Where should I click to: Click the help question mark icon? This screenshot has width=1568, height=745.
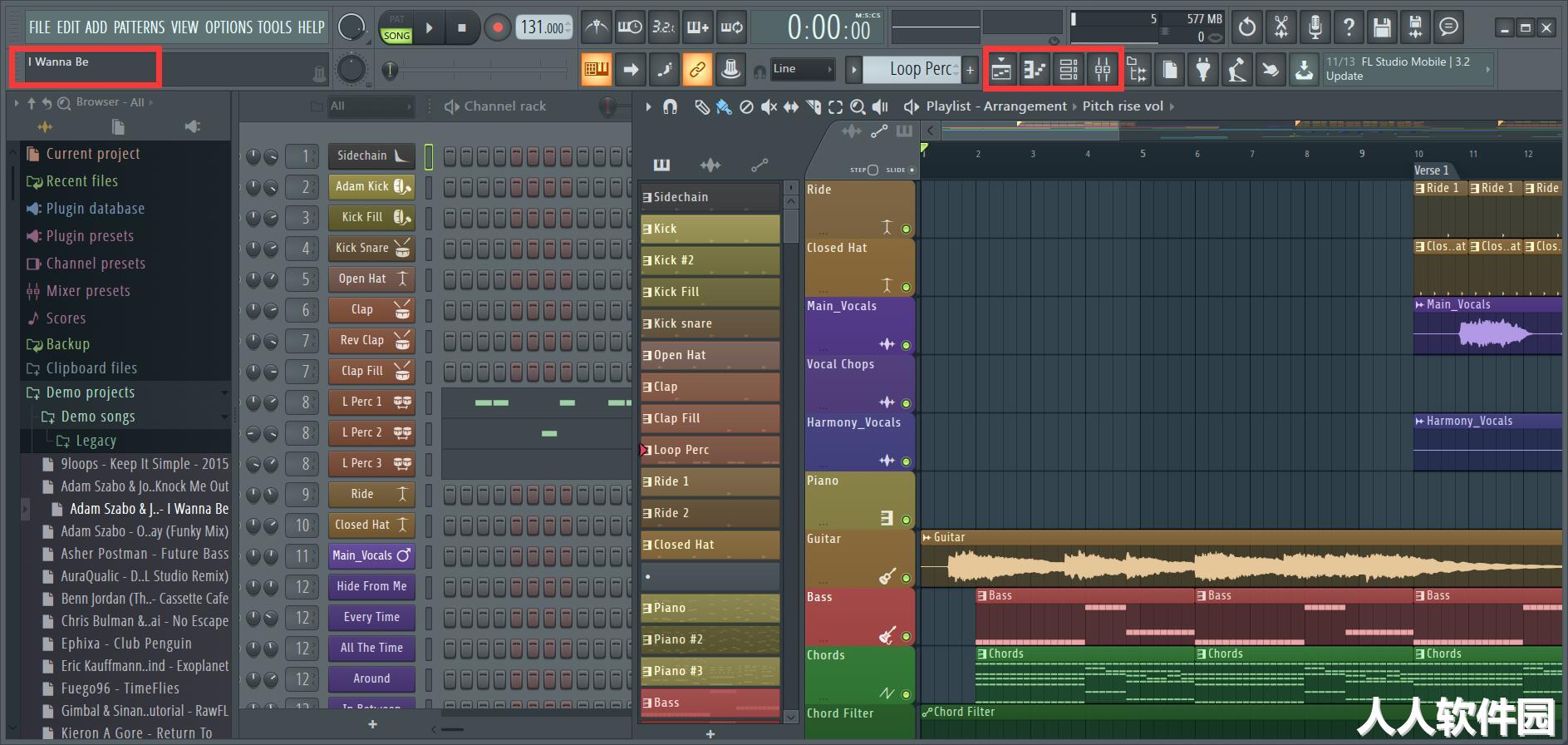click(1349, 27)
